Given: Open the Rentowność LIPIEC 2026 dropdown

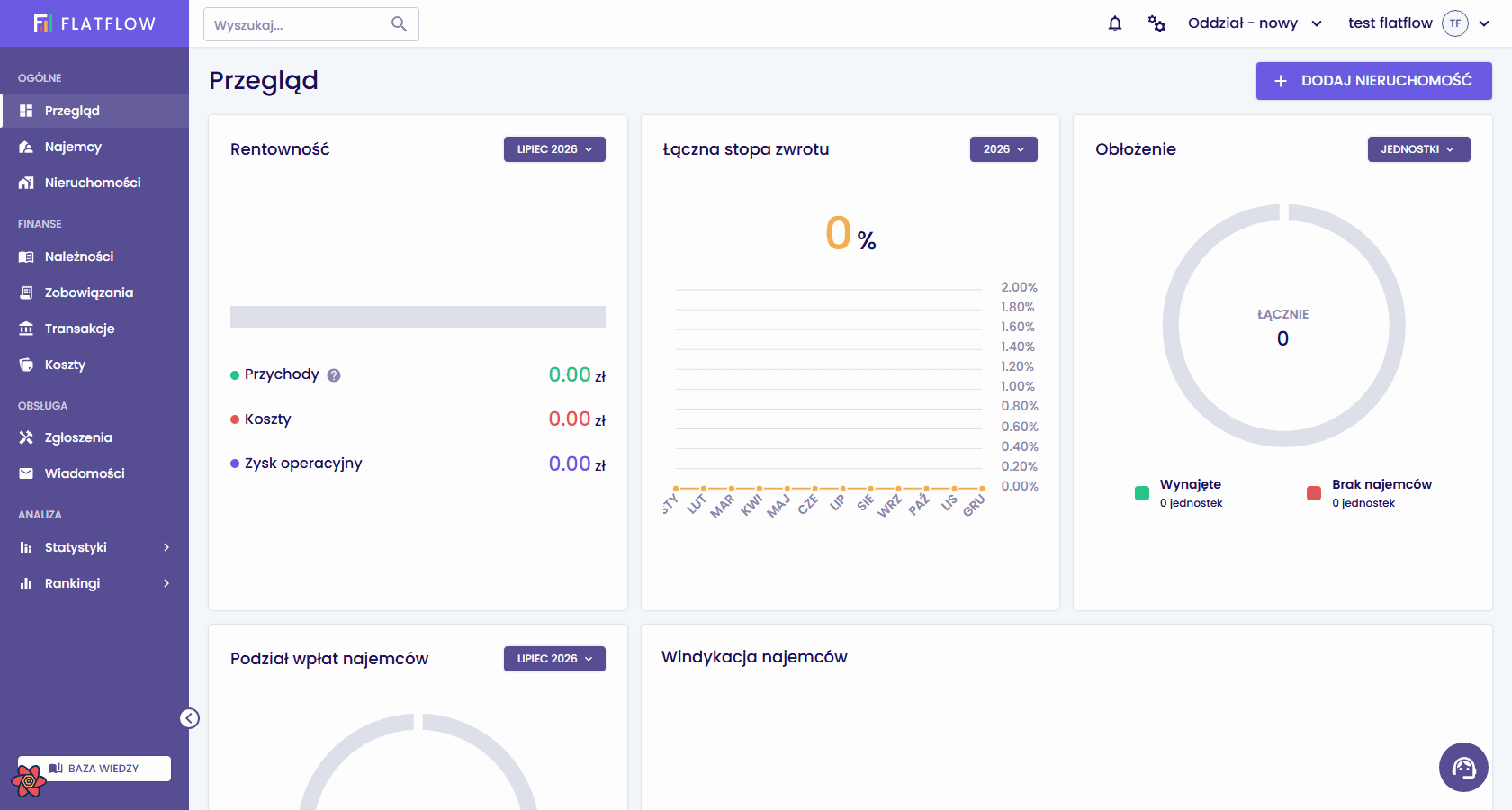Looking at the screenshot, I should click(554, 149).
